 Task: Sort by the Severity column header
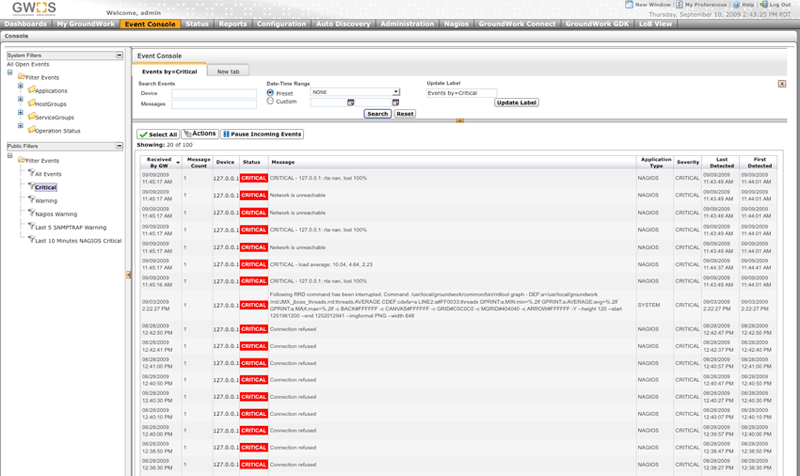(688, 162)
